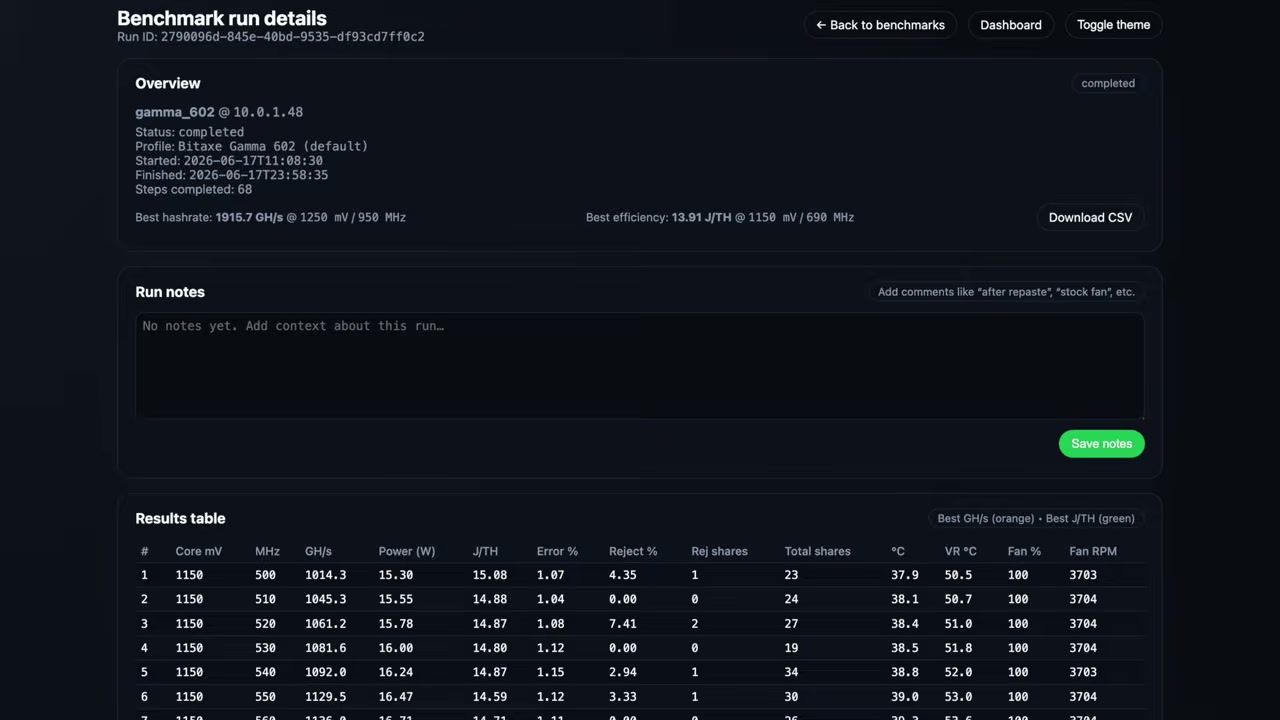Viewport: 1280px width, 720px height.
Task: Toggle theme button
Action: pyautogui.click(x=1113, y=25)
